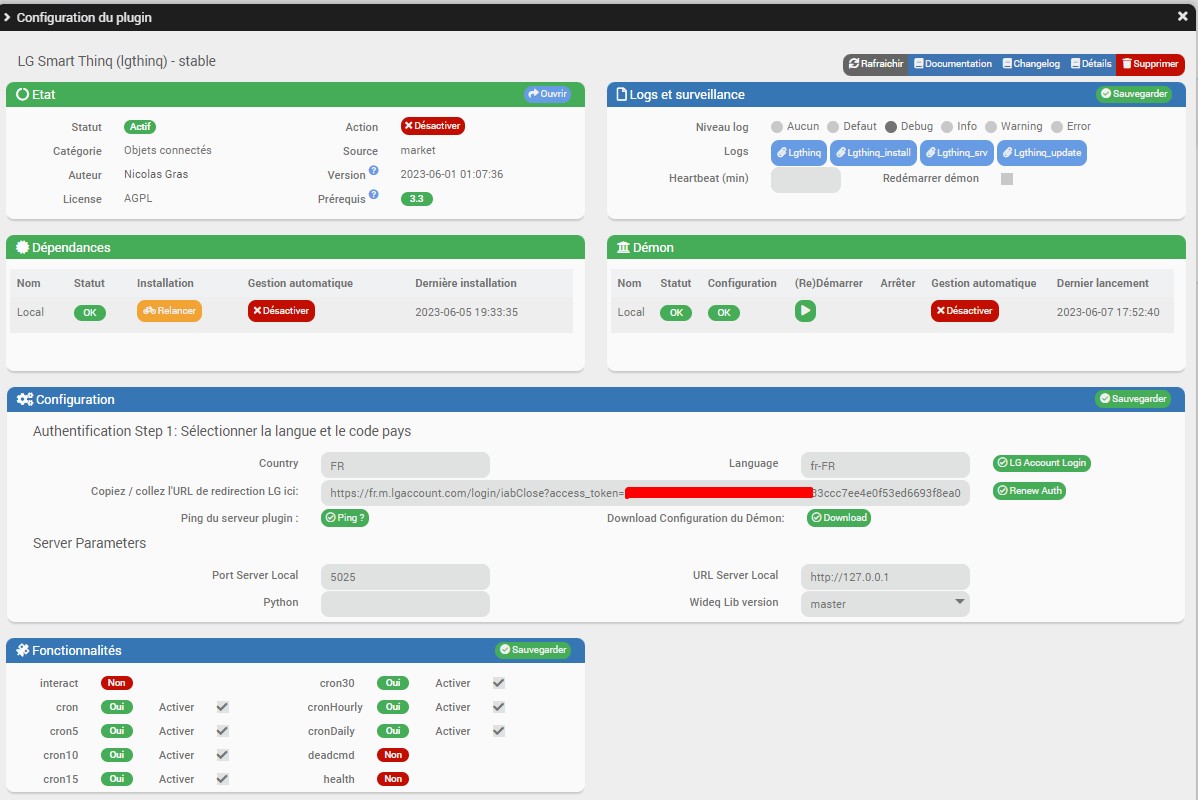Click the Language input field

(x=885, y=465)
